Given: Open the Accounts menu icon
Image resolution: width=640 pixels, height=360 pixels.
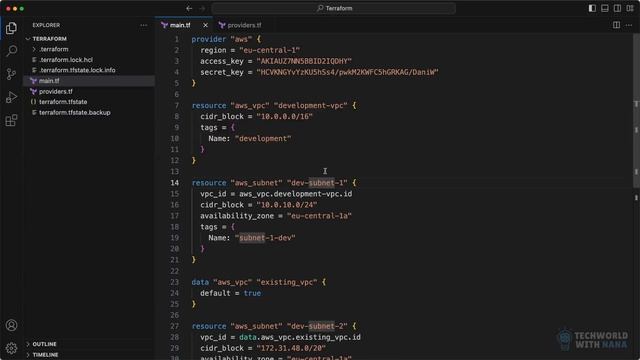Looking at the screenshot, I should click(11, 325).
